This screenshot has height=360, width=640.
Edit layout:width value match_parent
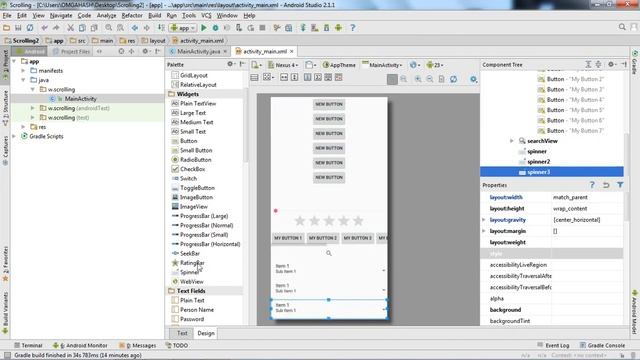[x=587, y=197]
